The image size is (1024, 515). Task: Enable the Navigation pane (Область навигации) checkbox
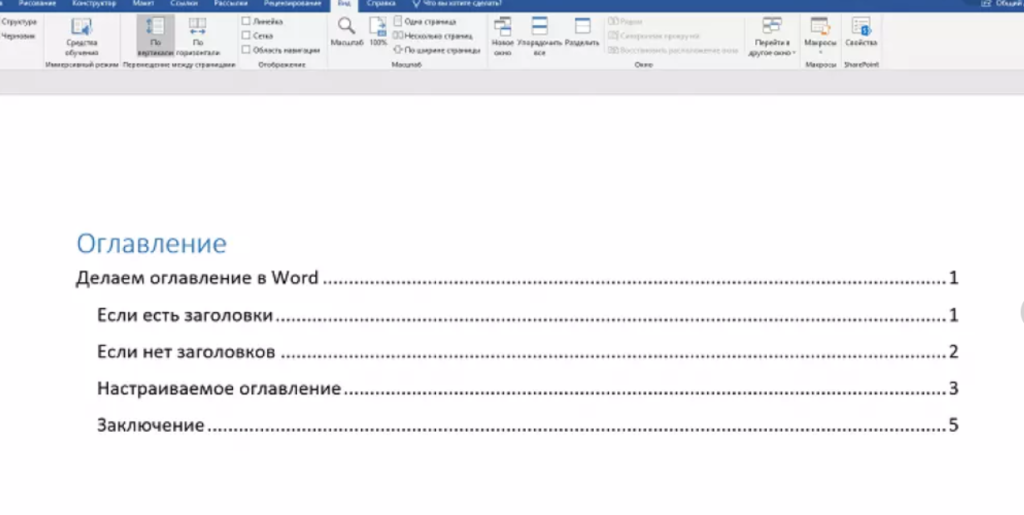(246, 49)
